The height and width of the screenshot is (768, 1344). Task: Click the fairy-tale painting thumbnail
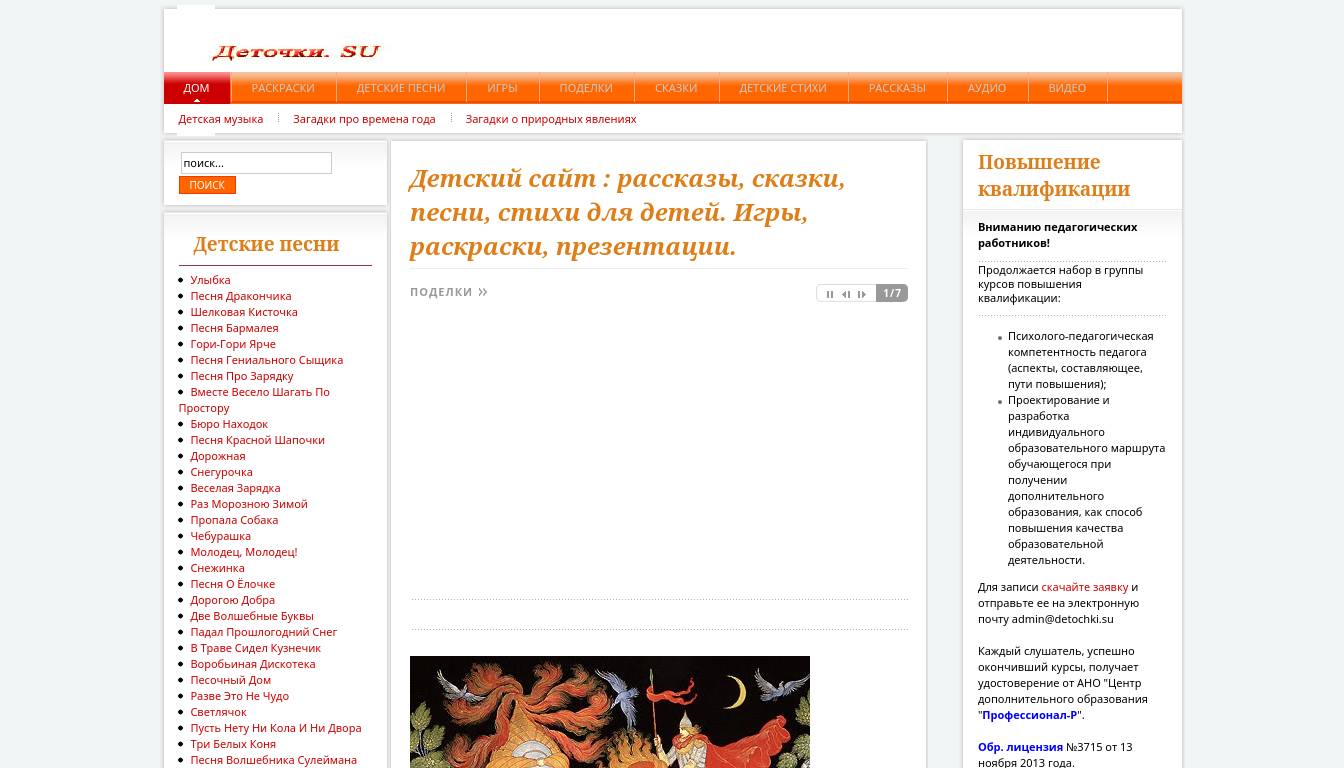click(610, 712)
